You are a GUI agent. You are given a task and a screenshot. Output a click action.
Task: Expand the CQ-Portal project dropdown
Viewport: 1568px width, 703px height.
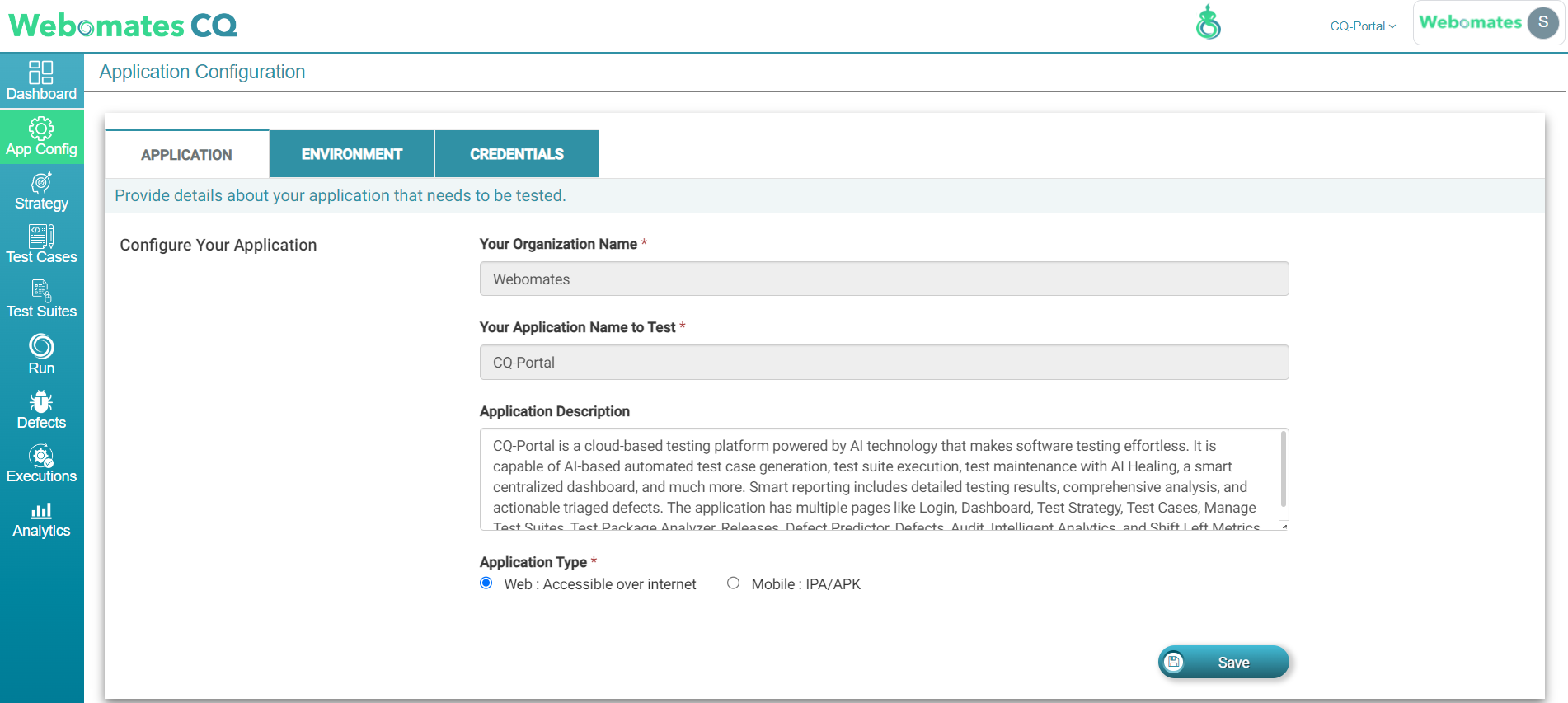point(1363,26)
